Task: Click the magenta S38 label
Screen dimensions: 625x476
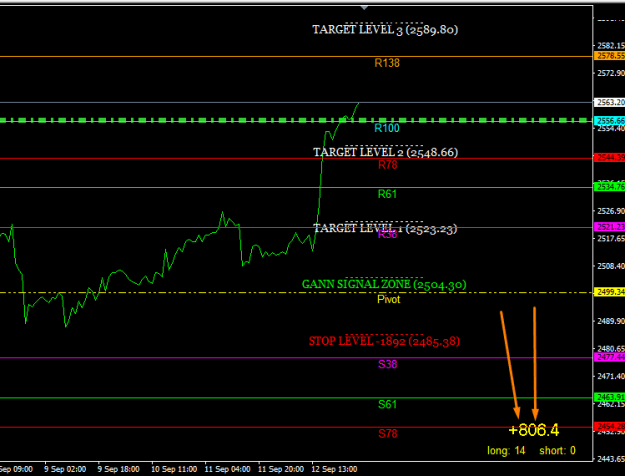Action: click(387, 364)
